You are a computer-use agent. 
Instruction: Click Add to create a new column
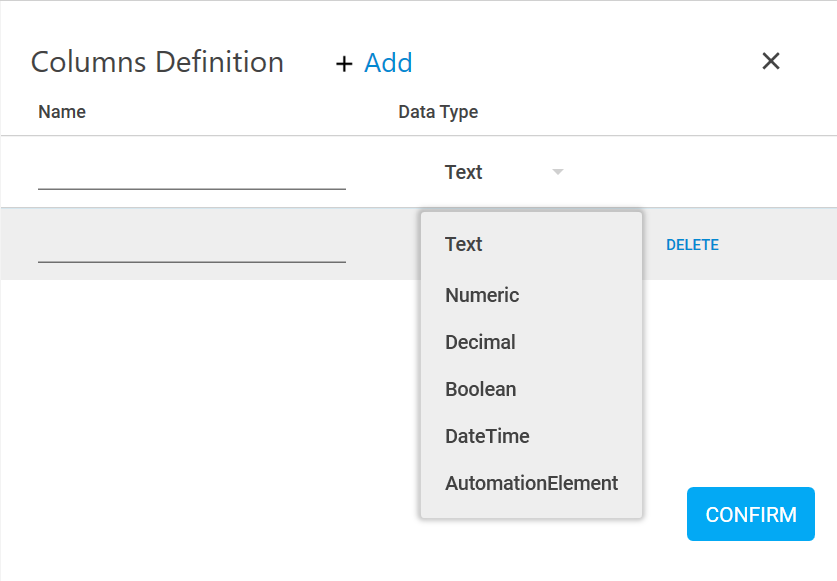(388, 62)
